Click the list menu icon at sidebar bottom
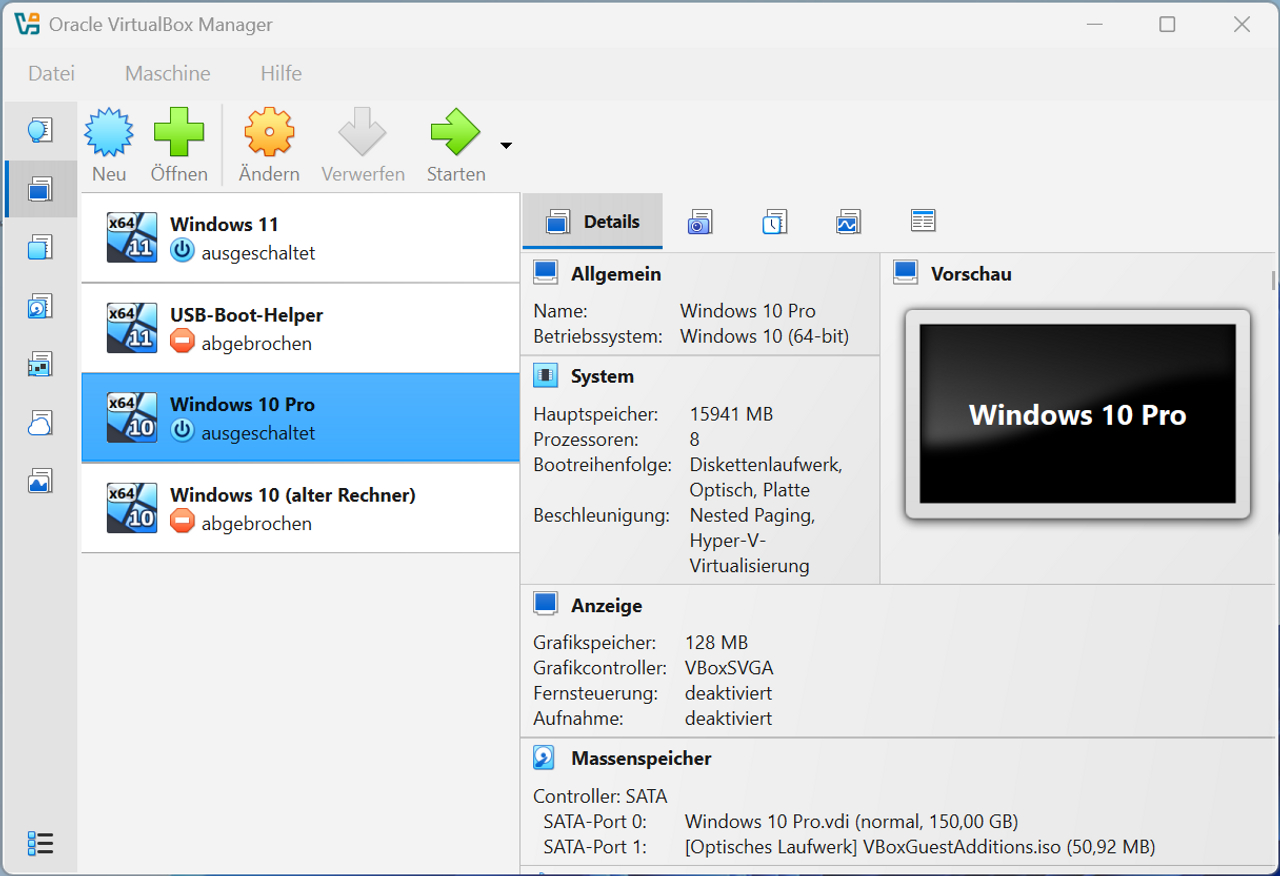1280x876 pixels. pyautogui.click(x=40, y=844)
